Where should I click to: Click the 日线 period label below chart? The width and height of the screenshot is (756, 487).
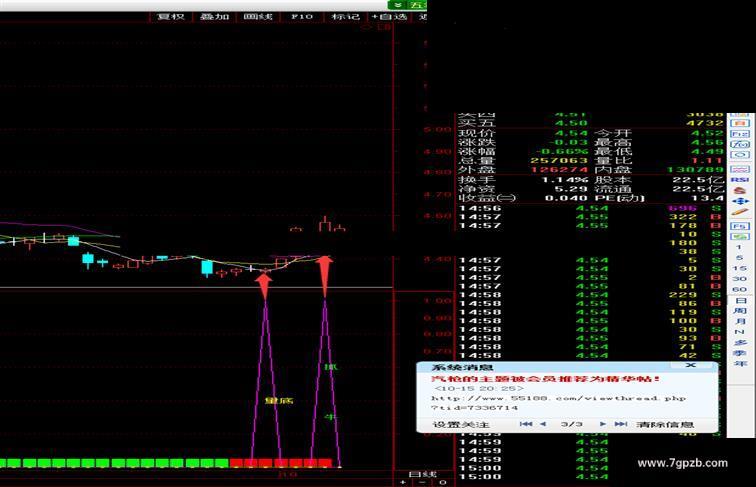[x=422, y=474]
